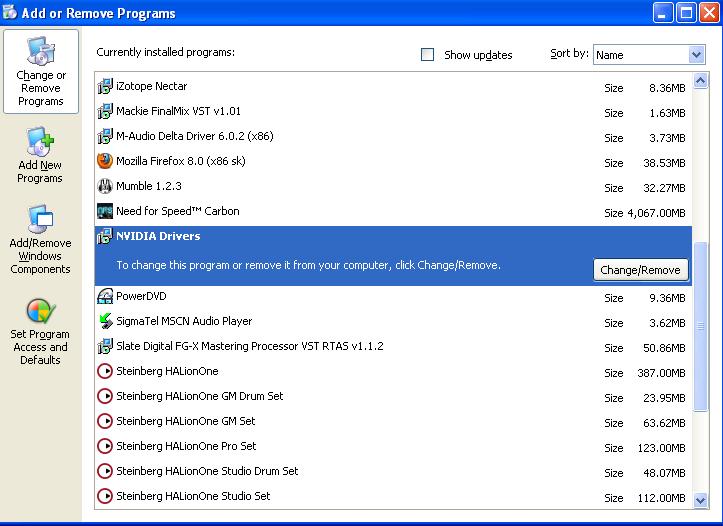Click the Mackie FinalMix VST icon
The height and width of the screenshot is (526, 723).
(105, 111)
